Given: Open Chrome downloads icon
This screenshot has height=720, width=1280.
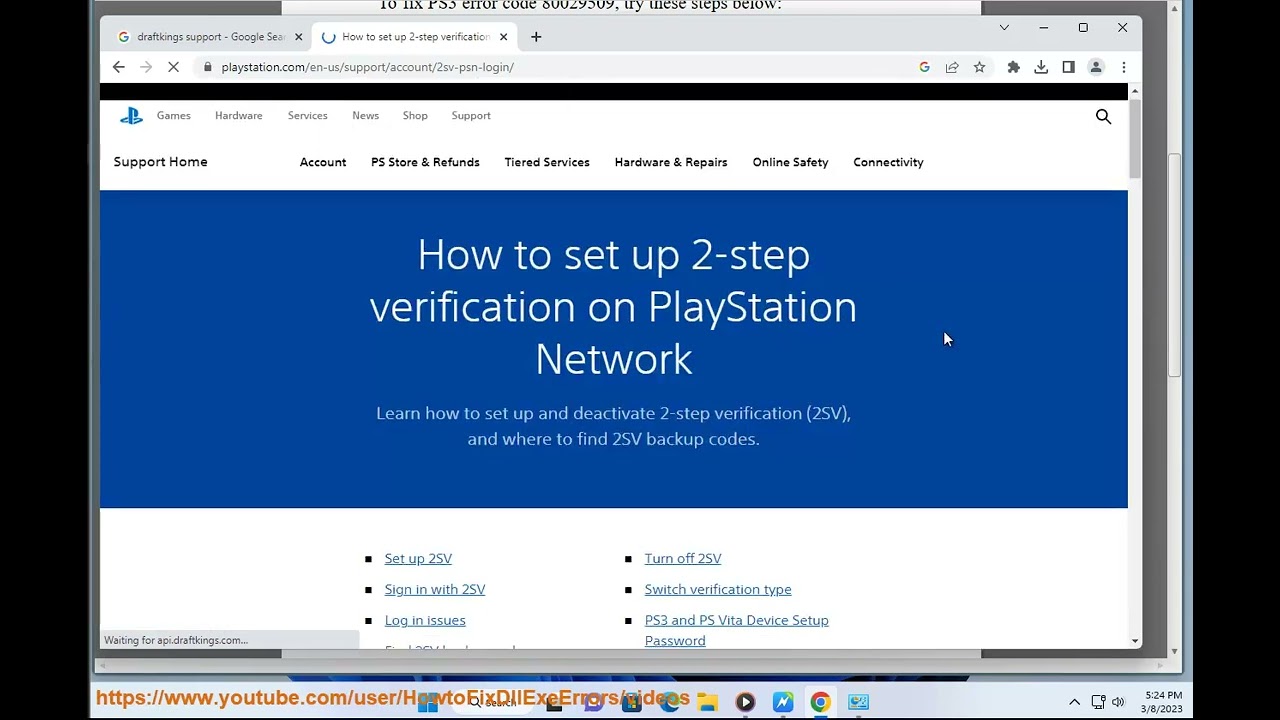Looking at the screenshot, I should coord(1041,67).
